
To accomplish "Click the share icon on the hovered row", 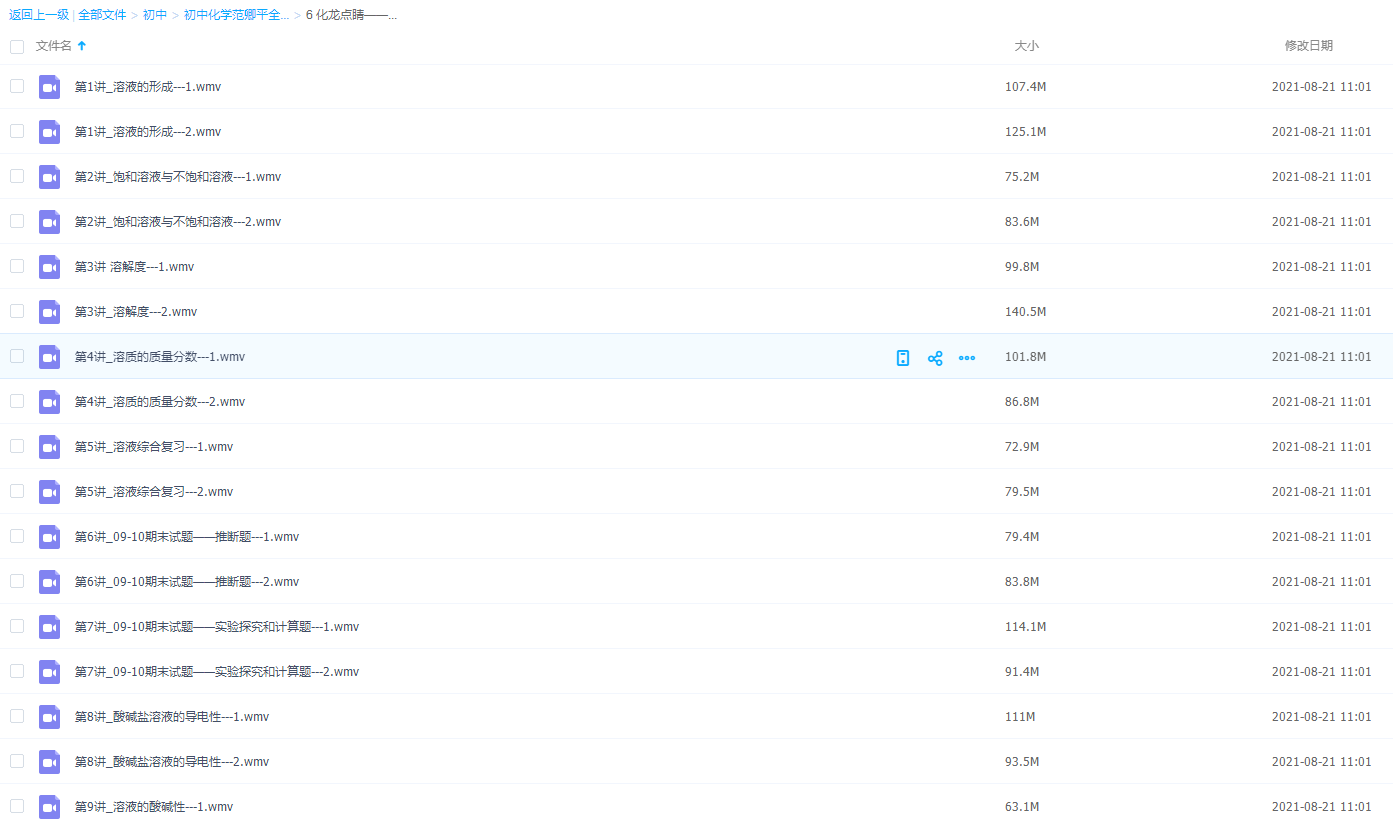I will pos(935,358).
